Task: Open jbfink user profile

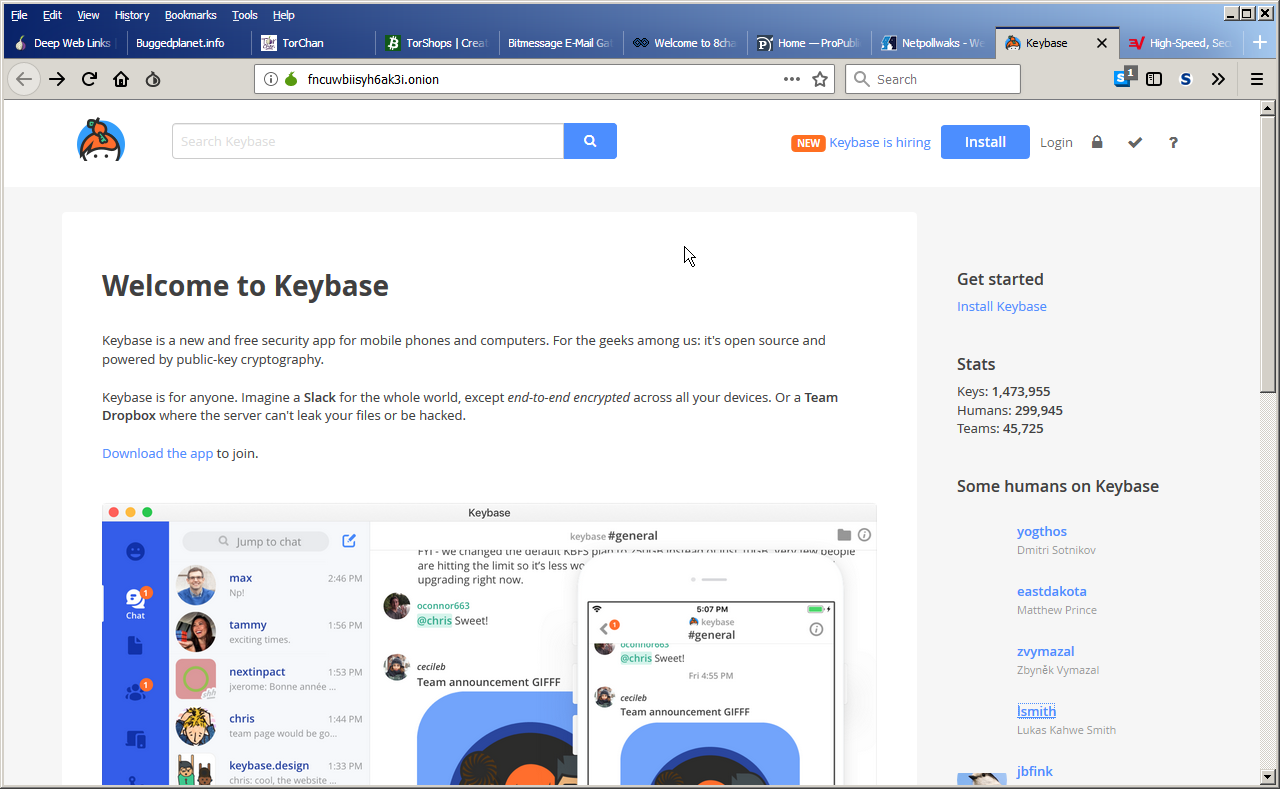Action: pos(1035,771)
